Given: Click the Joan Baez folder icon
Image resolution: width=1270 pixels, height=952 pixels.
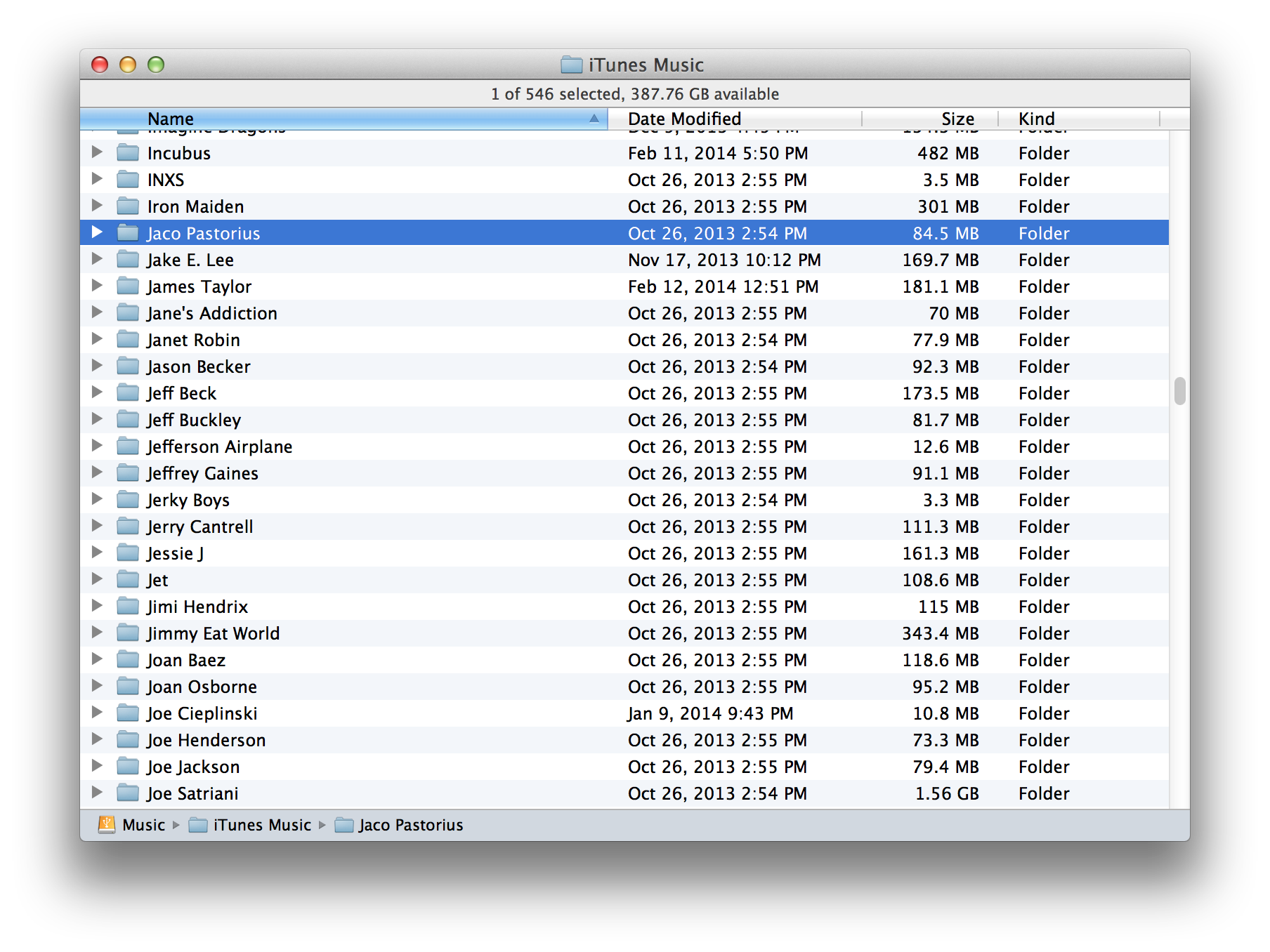Looking at the screenshot, I should point(128,659).
